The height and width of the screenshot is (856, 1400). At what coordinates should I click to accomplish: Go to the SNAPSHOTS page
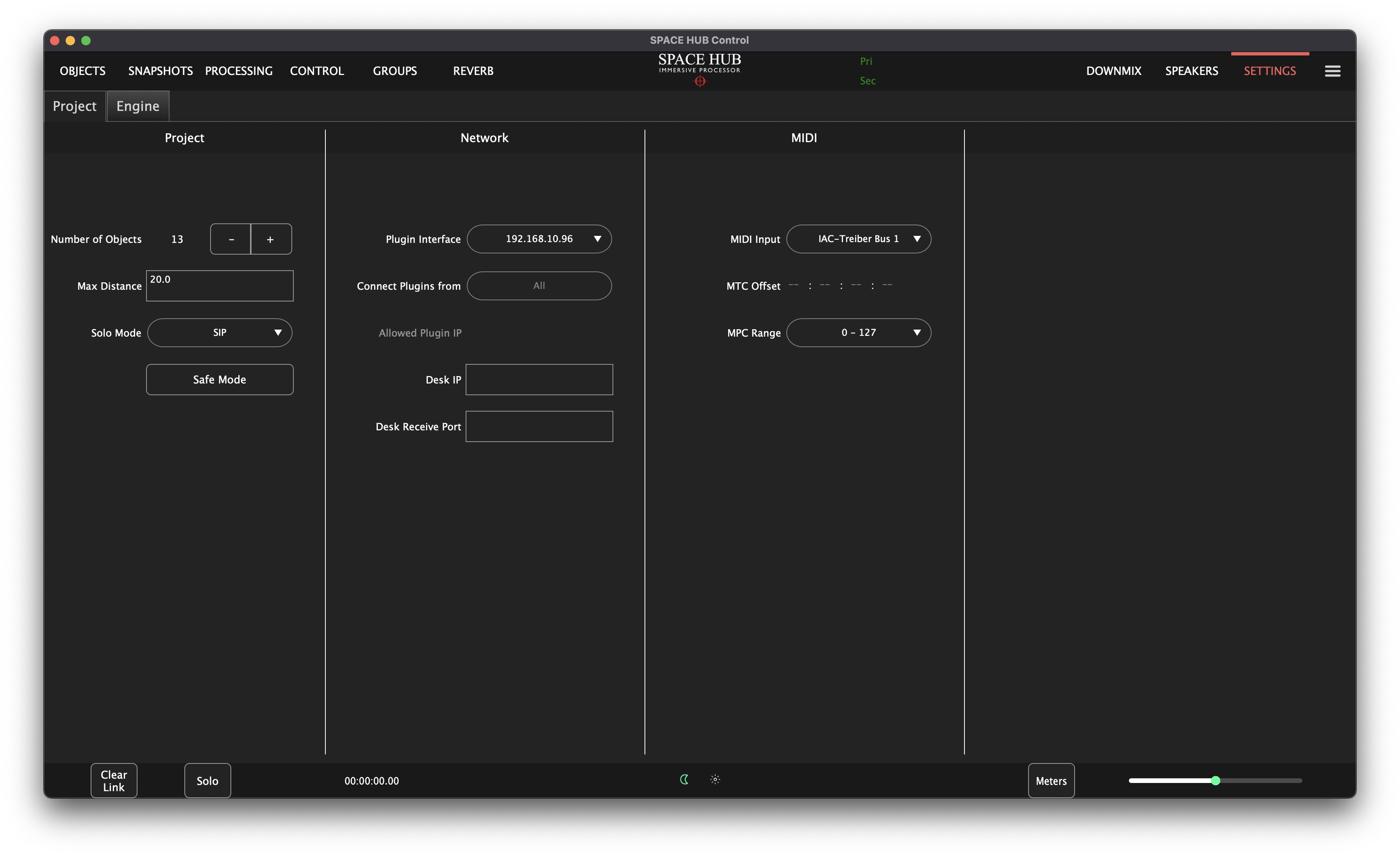tap(160, 71)
